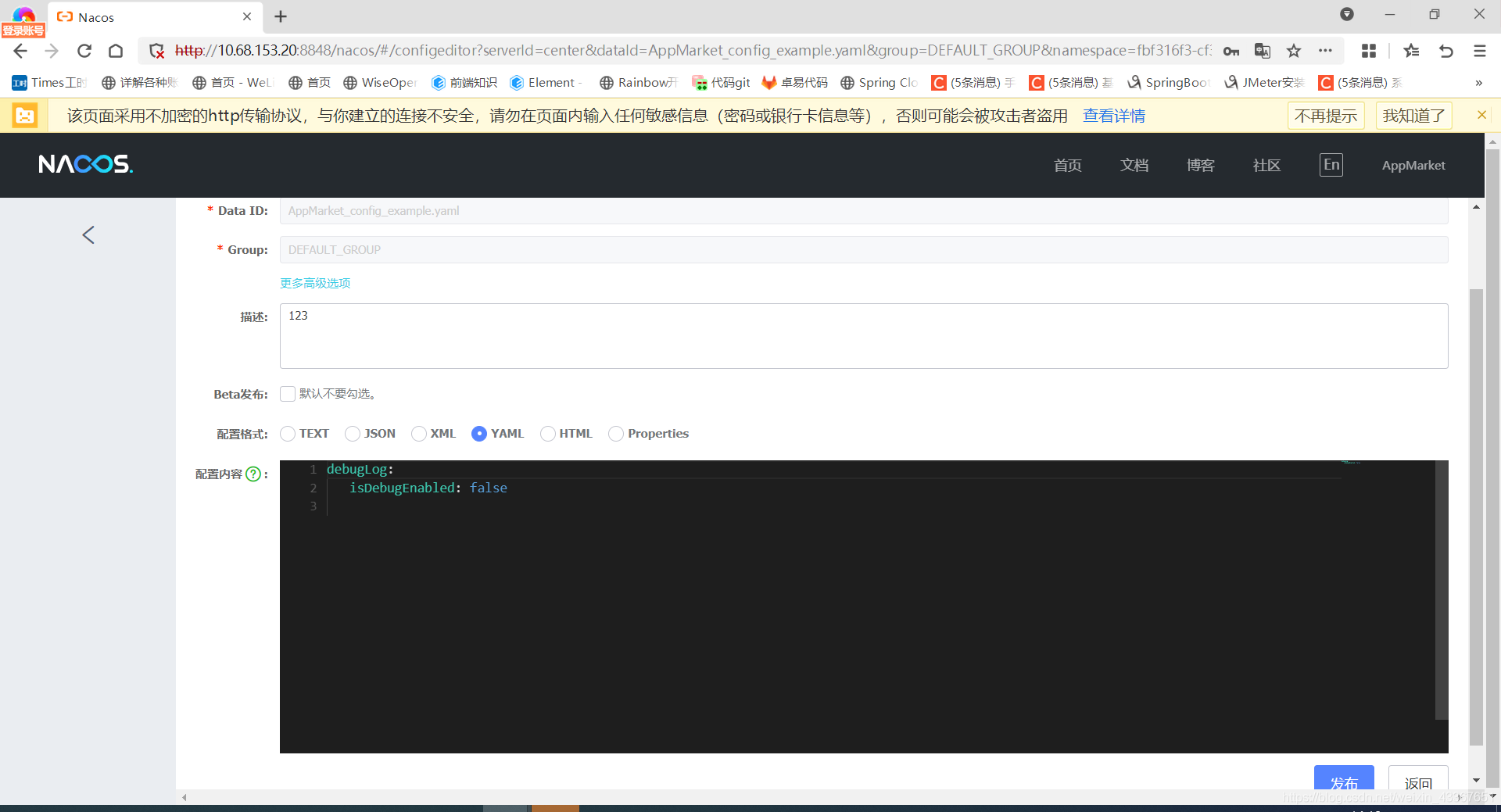The width and height of the screenshot is (1501, 812).
Task: Open the browser main menu icon
Action: pyautogui.click(x=1480, y=51)
